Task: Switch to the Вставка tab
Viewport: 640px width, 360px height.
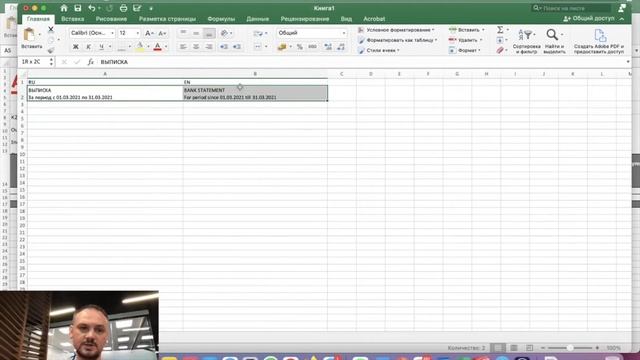Action: coord(73,19)
